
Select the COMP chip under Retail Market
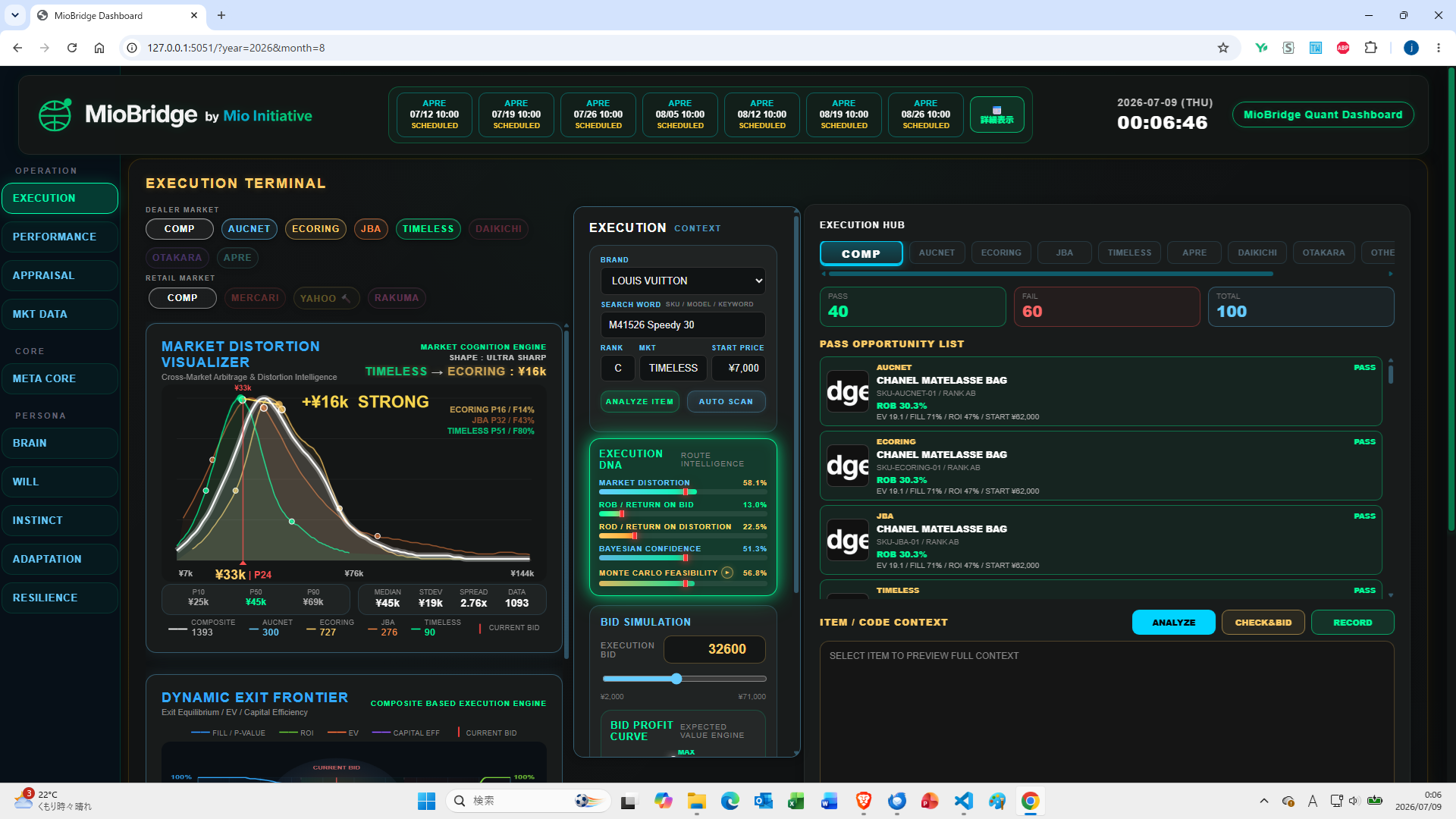(182, 298)
